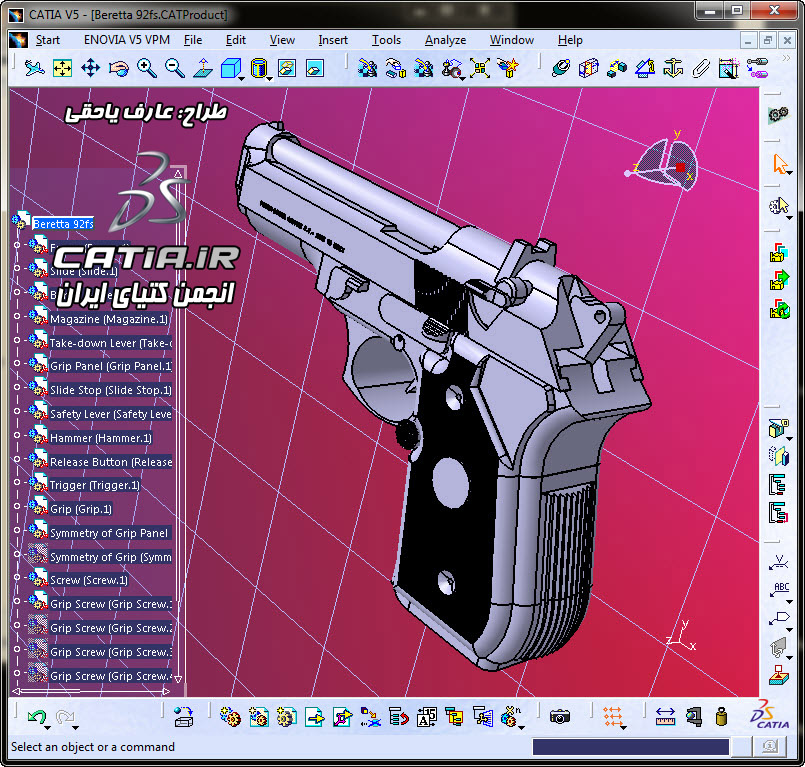This screenshot has height=767, width=805.
Task: Open the Insert menu
Action: pyautogui.click(x=333, y=40)
